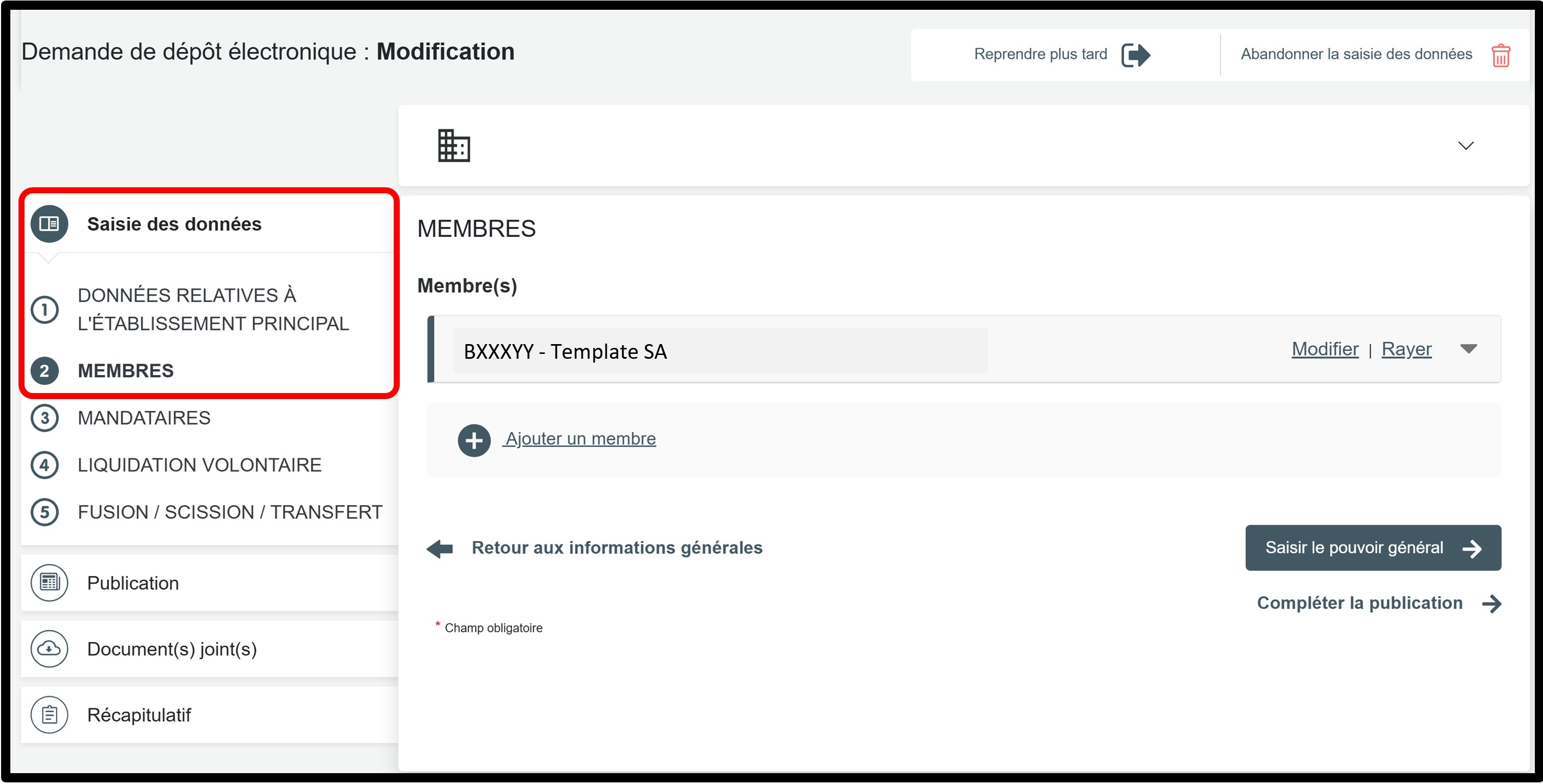Screen dimensions: 1543x784
Task: Click the Publication newspaper icon
Action: click(x=49, y=583)
